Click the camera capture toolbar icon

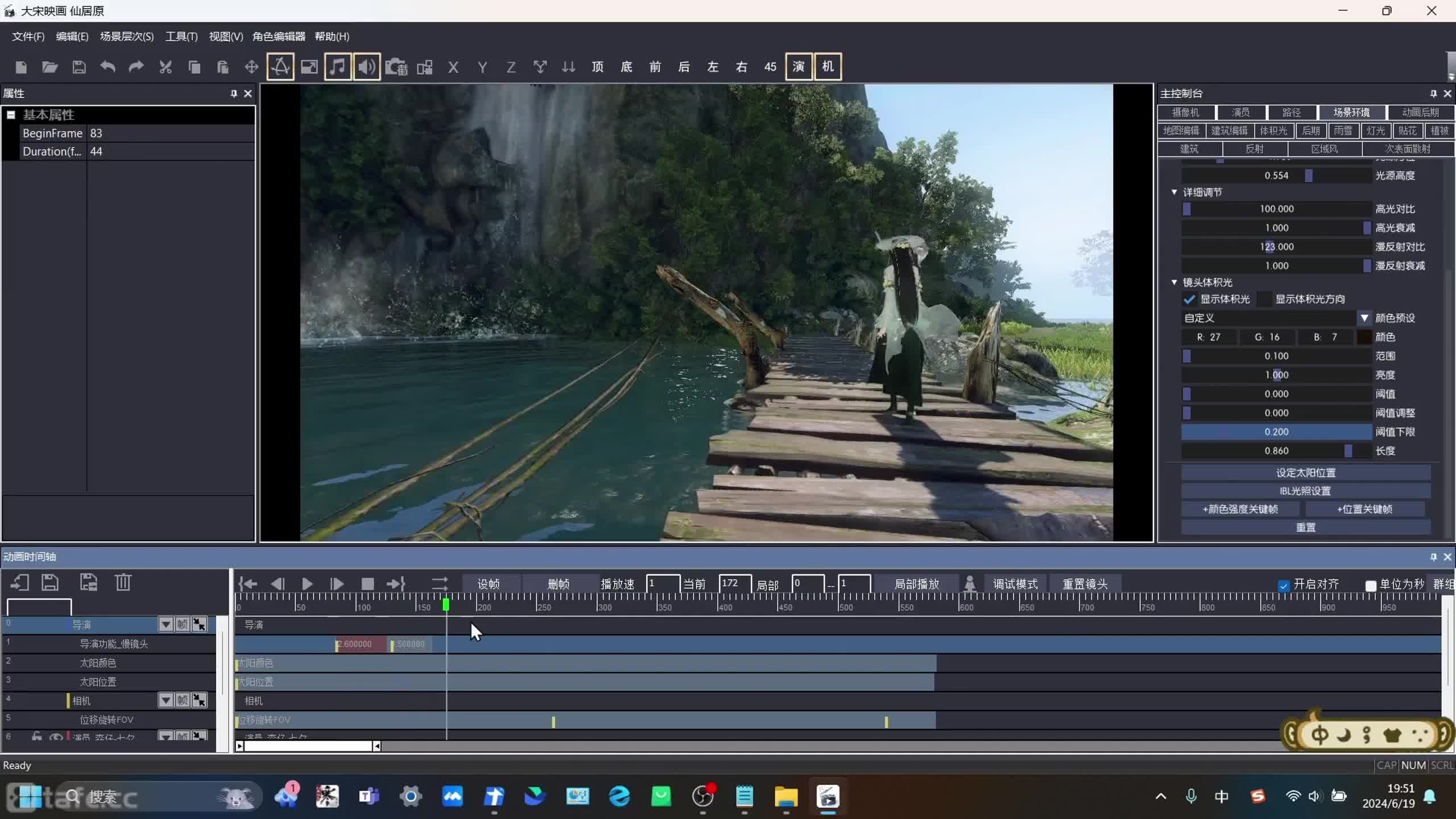click(x=396, y=67)
